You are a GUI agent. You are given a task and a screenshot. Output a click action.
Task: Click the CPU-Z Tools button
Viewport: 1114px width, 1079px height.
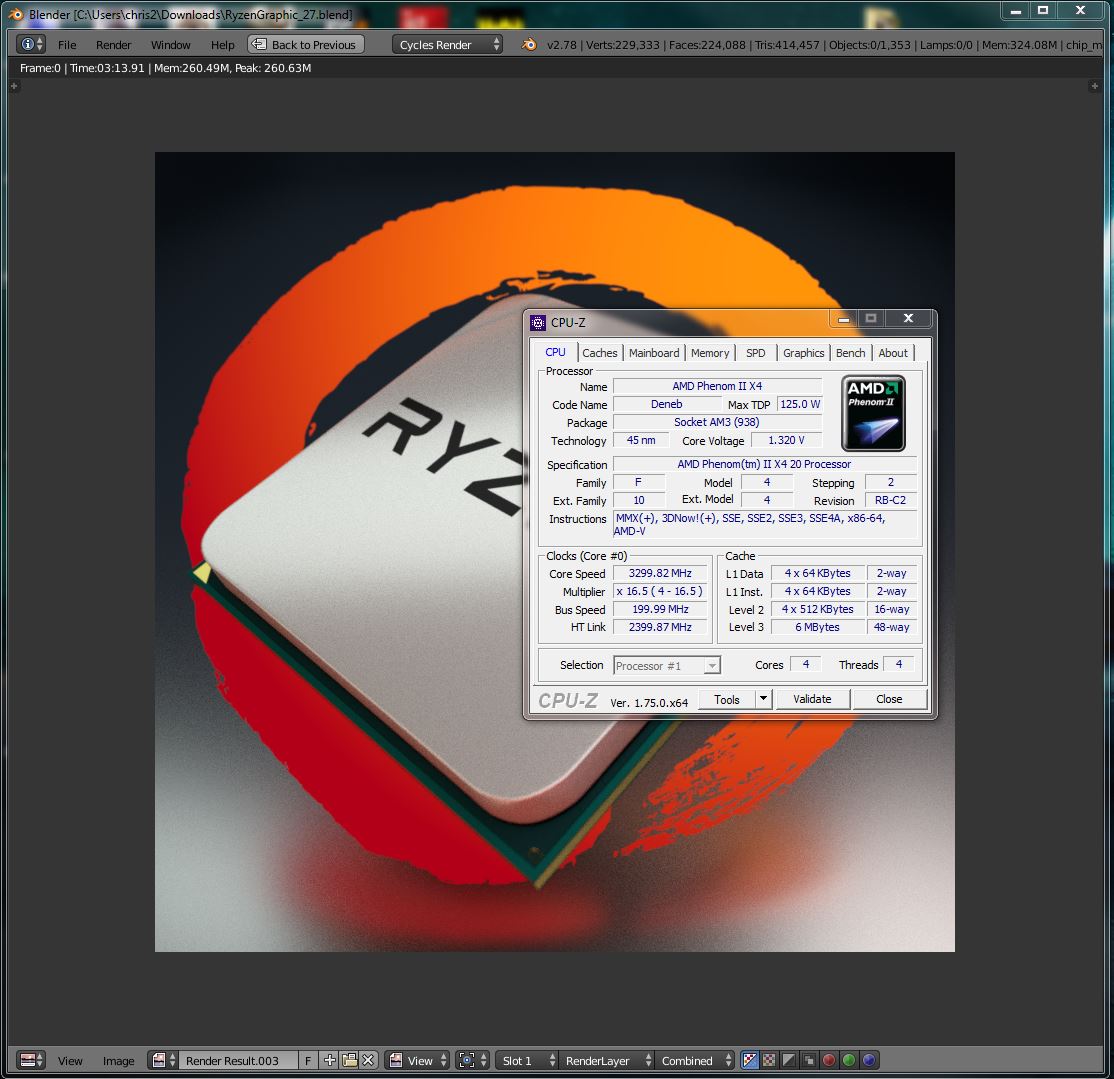coord(727,699)
